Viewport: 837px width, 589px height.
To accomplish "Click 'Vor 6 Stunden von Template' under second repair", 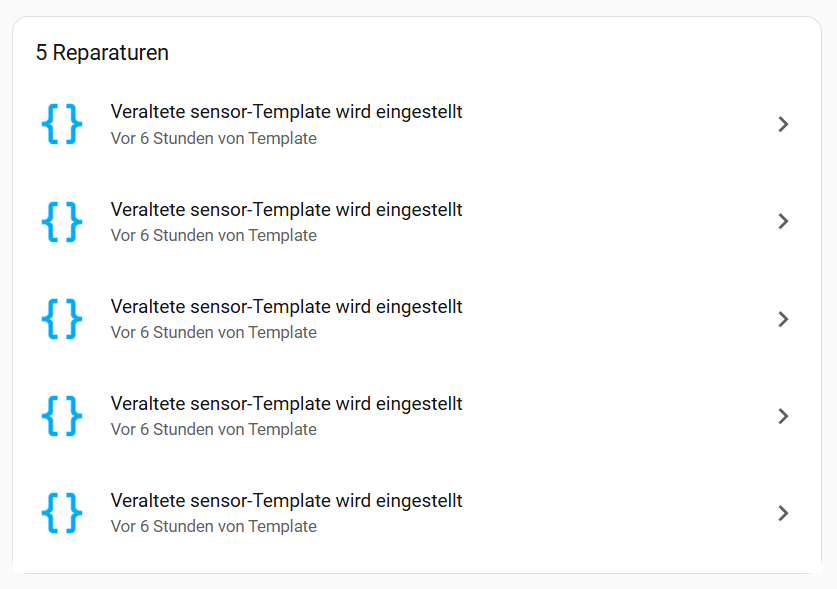I will (213, 236).
